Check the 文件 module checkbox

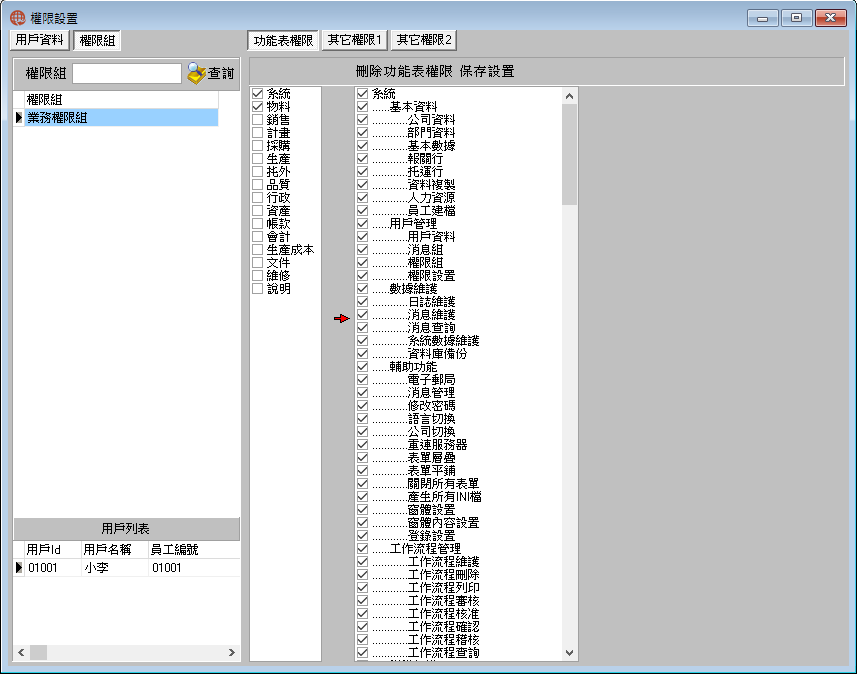click(x=257, y=262)
